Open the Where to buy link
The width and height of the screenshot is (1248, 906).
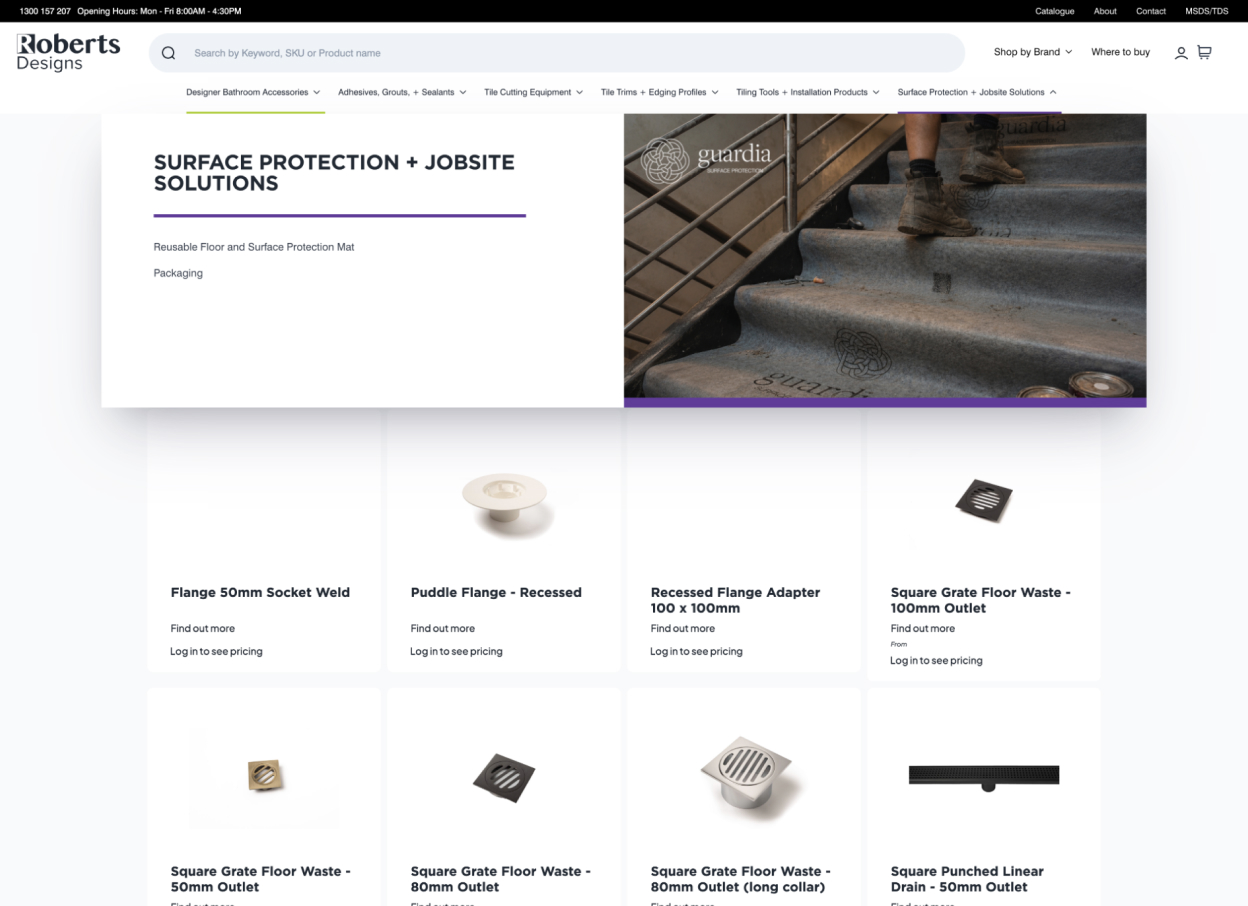coord(1120,52)
